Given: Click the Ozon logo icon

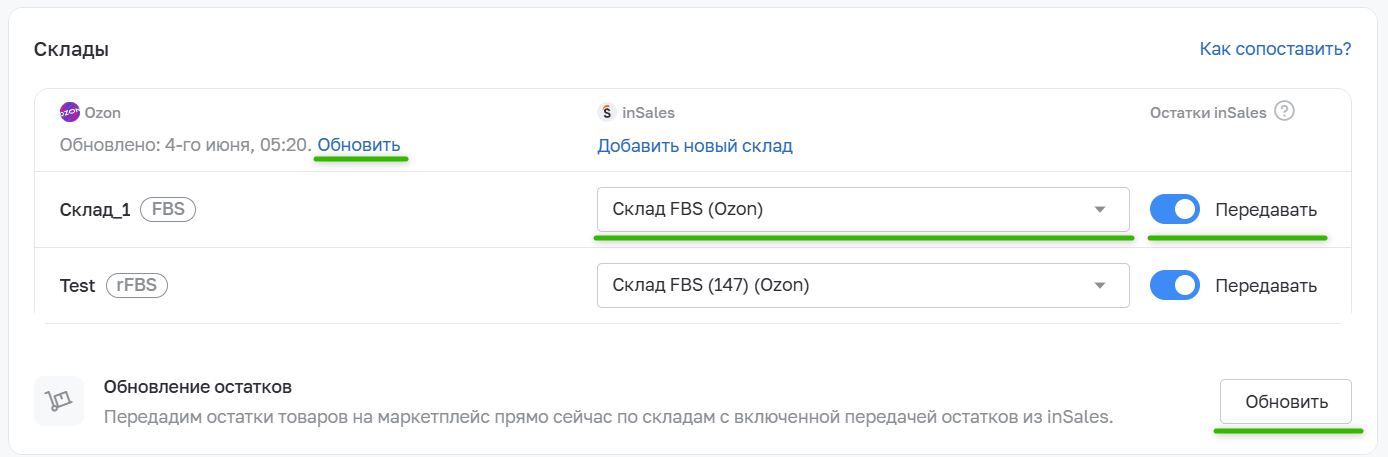Looking at the screenshot, I should 69,112.
